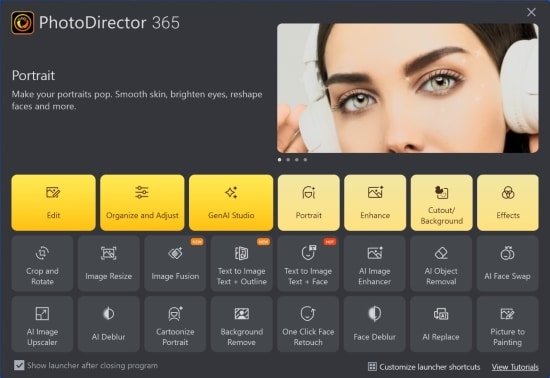Switch to the Effects category tile
550x378 pixels.
coord(508,203)
